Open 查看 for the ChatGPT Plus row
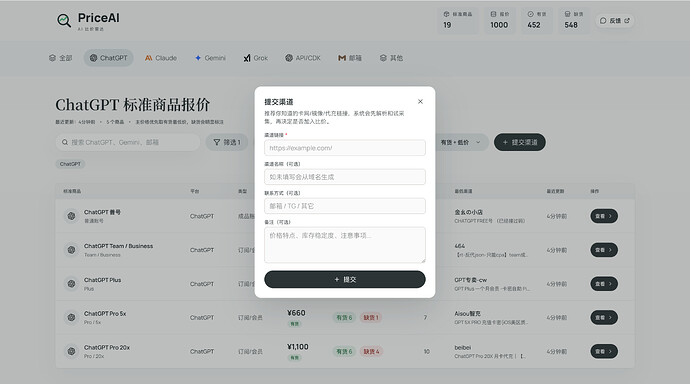Image resolution: width=690 pixels, height=384 pixels. 604,284
